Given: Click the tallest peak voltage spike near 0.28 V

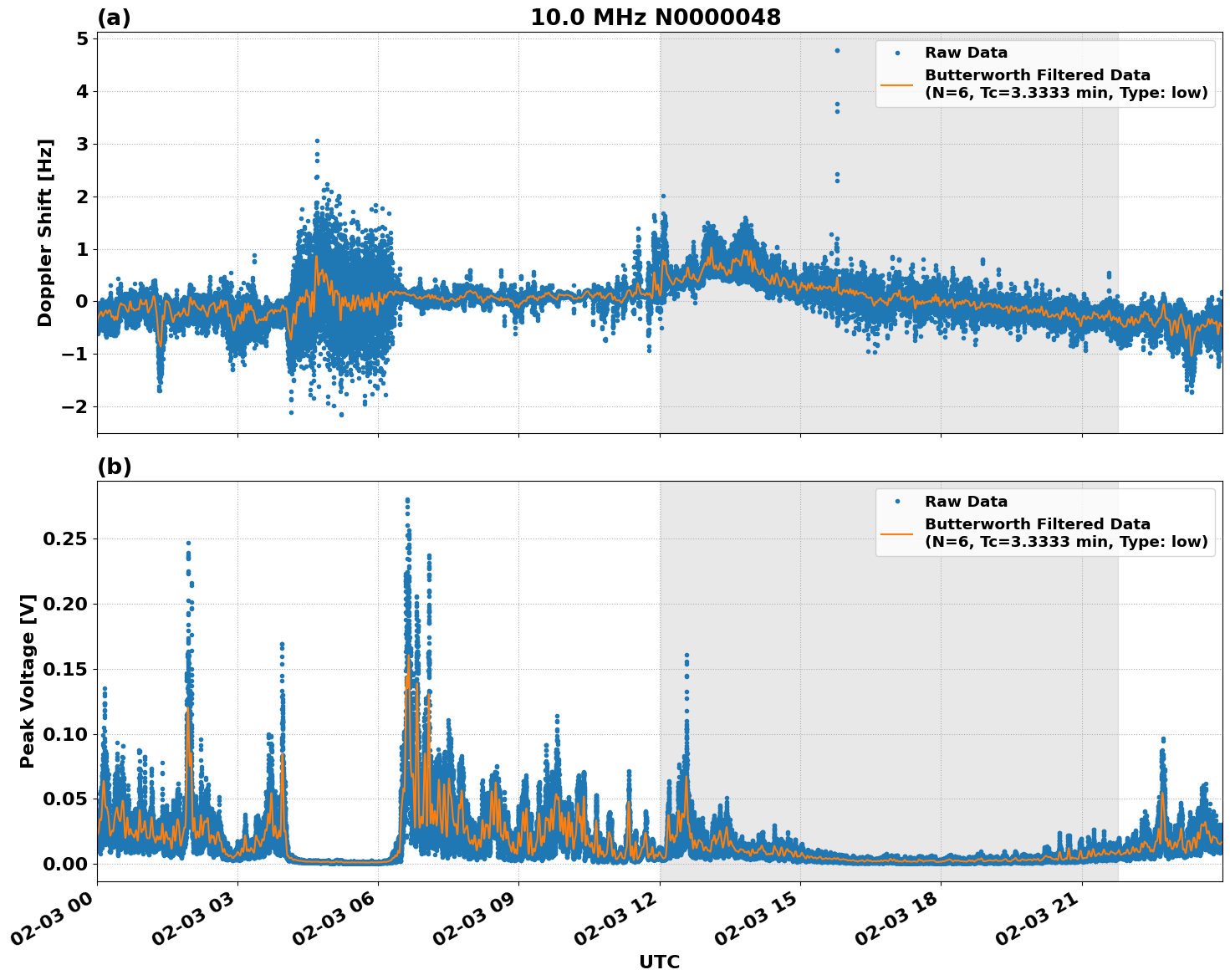Looking at the screenshot, I should [x=407, y=500].
